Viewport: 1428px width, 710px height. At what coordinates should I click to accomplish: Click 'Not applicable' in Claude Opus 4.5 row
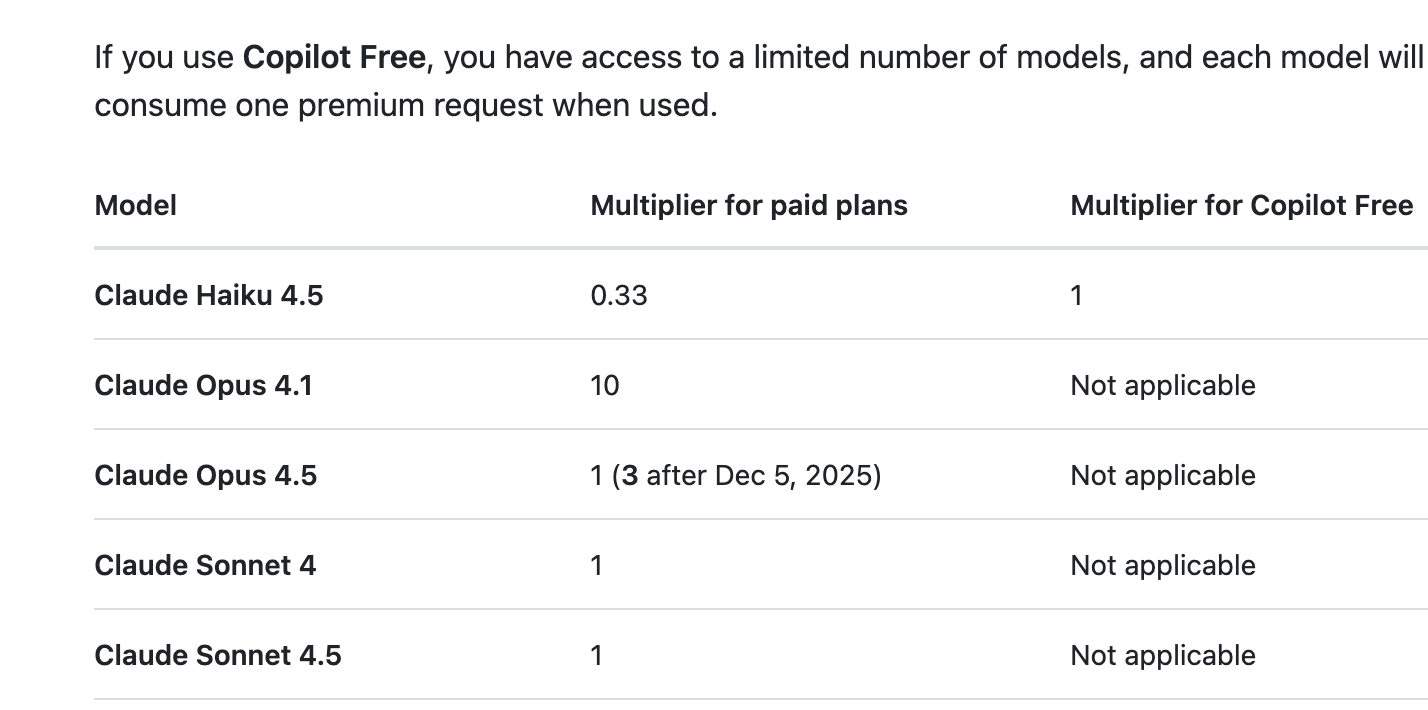click(x=1163, y=476)
